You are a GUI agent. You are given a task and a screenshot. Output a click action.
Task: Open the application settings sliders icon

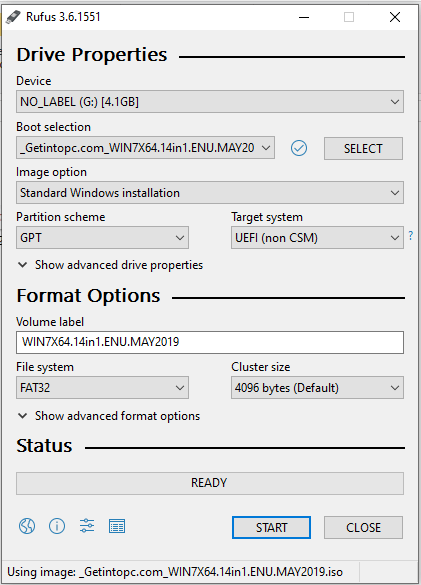[87, 526]
